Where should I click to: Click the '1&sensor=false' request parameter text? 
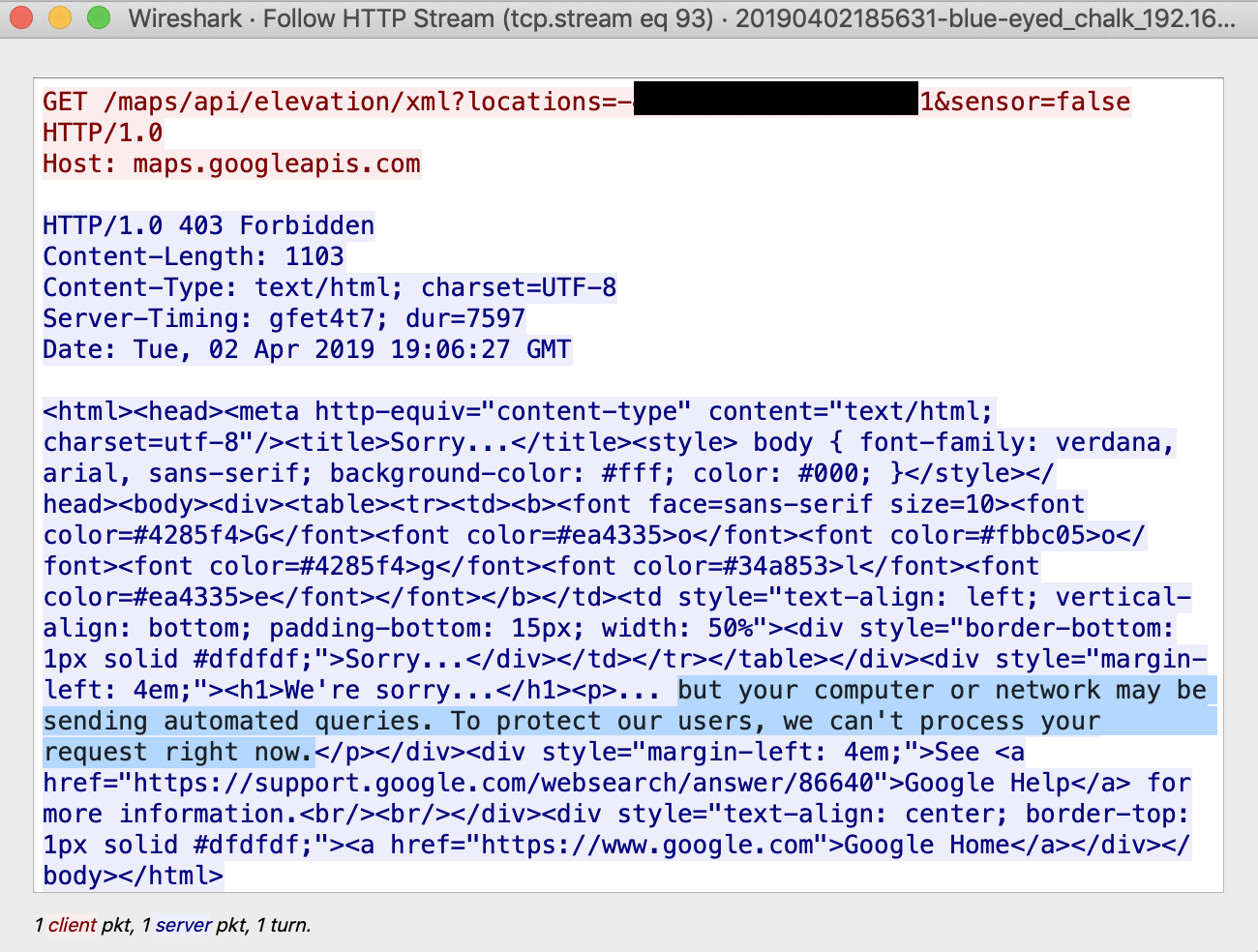1025,102
